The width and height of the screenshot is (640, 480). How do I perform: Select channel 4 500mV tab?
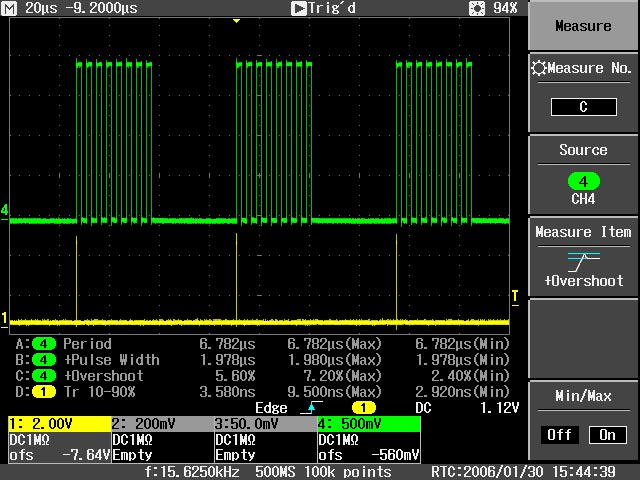(368, 423)
